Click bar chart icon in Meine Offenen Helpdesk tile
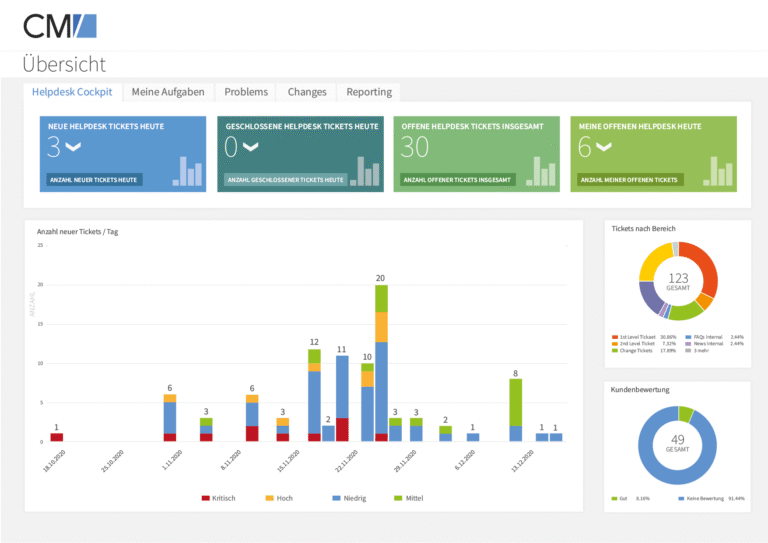Viewport: 768px width, 543px height. coord(718,171)
